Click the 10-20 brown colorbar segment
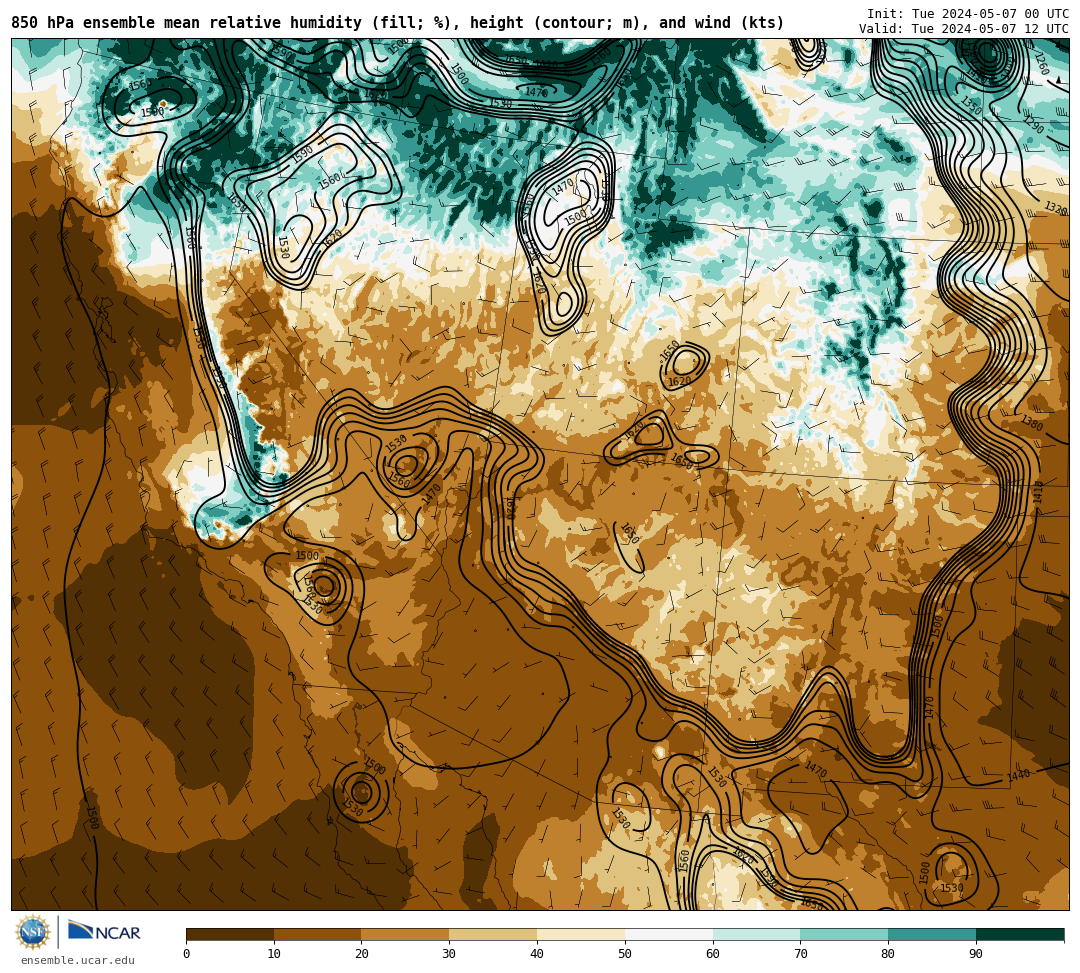This screenshot has width=1080, height=973. (x=318, y=934)
